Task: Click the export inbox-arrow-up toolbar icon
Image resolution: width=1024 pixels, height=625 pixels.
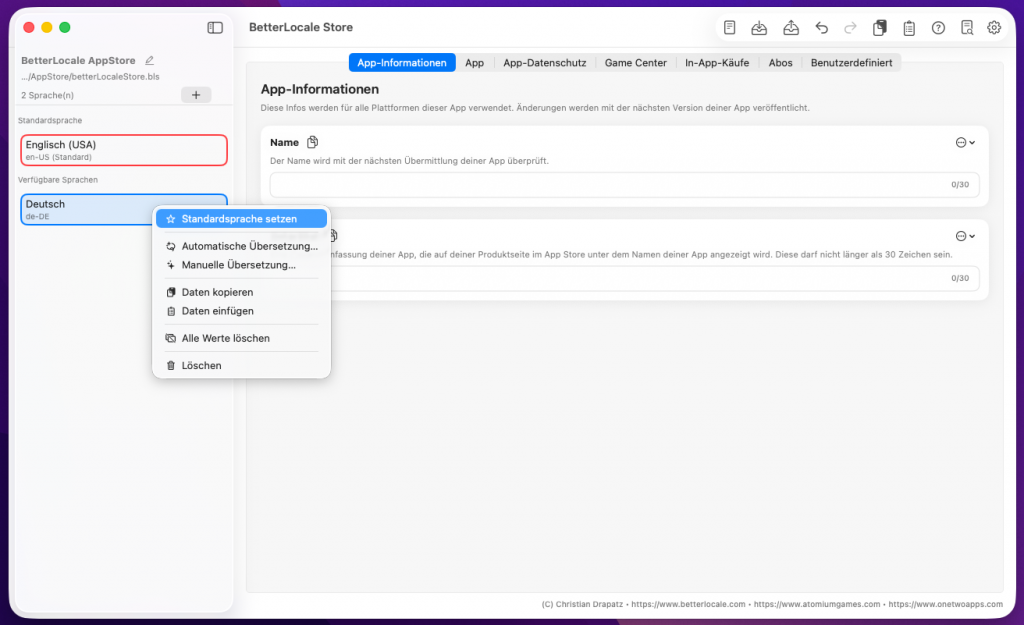Action: pyautogui.click(x=790, y=28)
